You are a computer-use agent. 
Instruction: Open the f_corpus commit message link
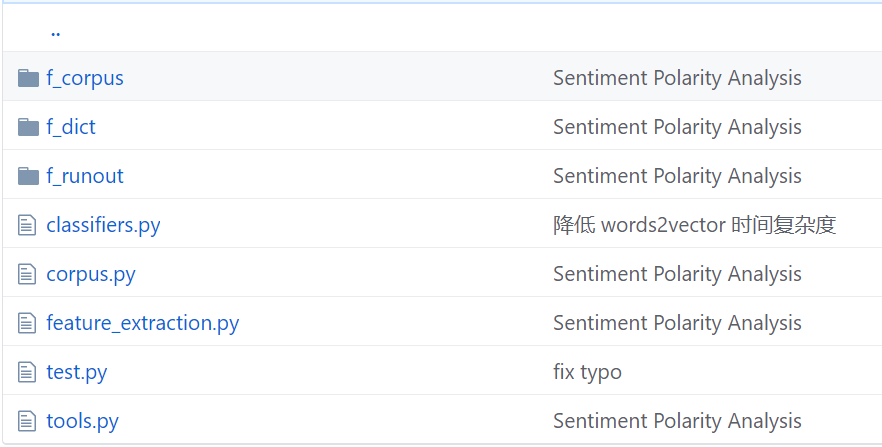(x=677, y=78)
